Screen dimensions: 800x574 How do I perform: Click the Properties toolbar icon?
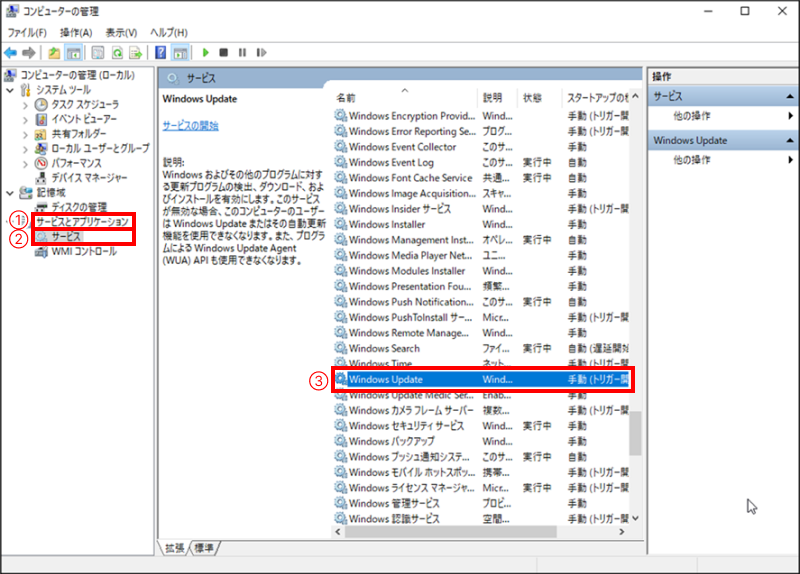click(98, 53)
